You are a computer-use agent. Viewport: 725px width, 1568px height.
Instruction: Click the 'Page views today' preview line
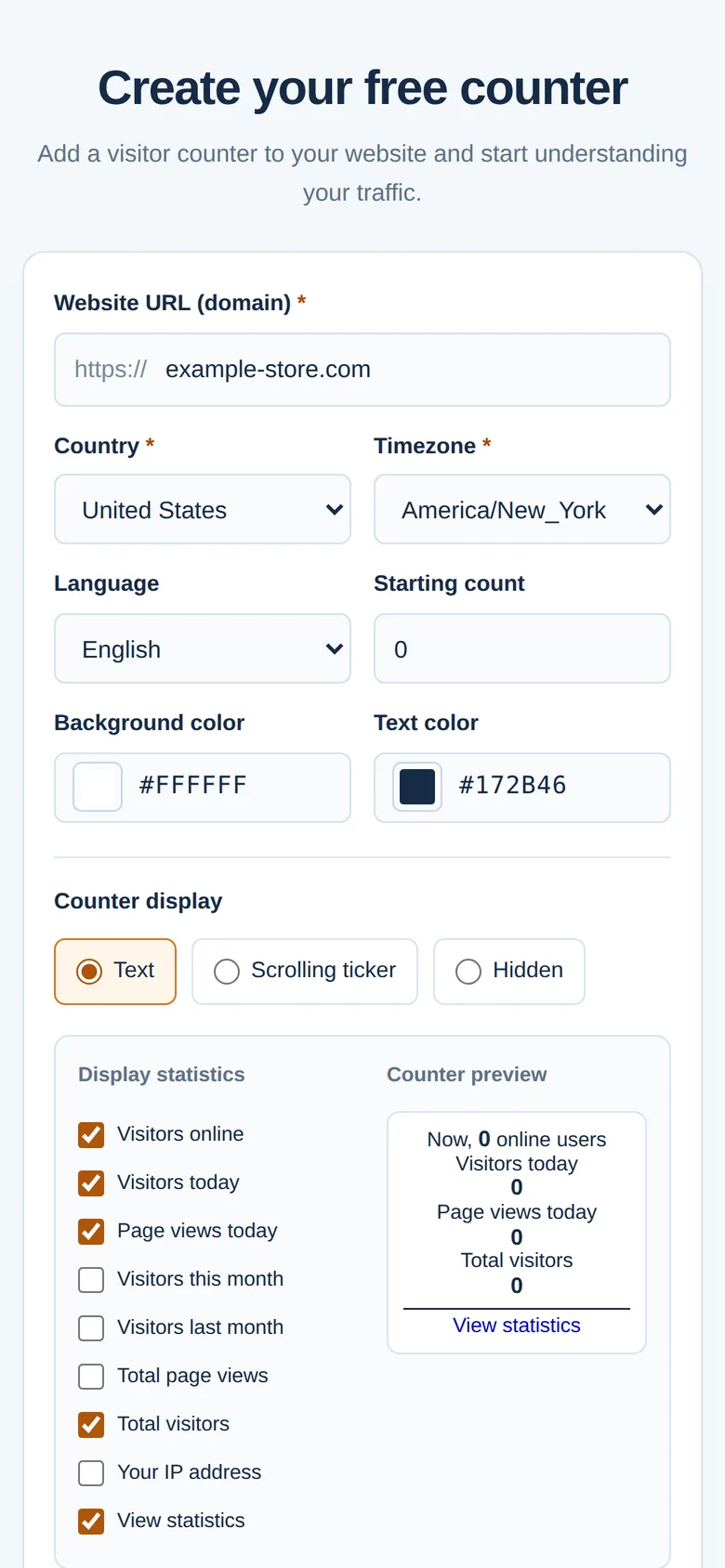[x=517, y=1212]
